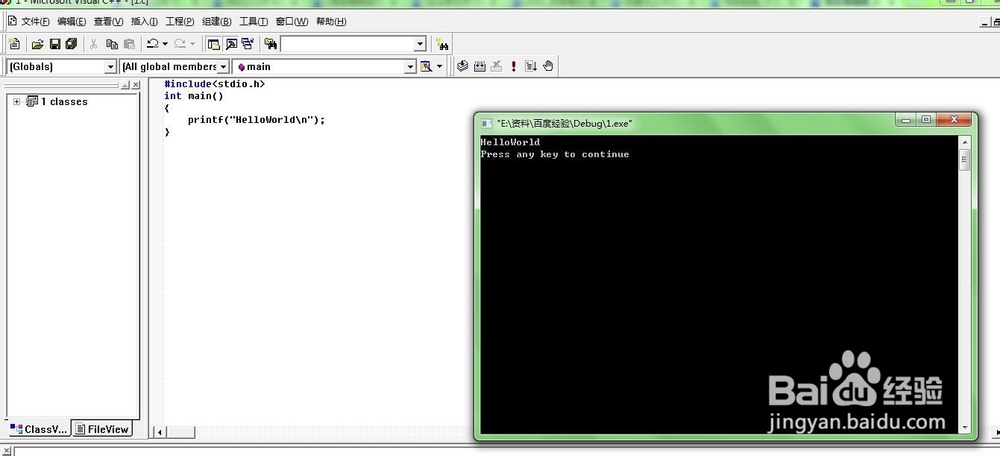Screen dimensions: 1000x456
Task: Close the 1.exe console window
Action: (x=955, y=119)
